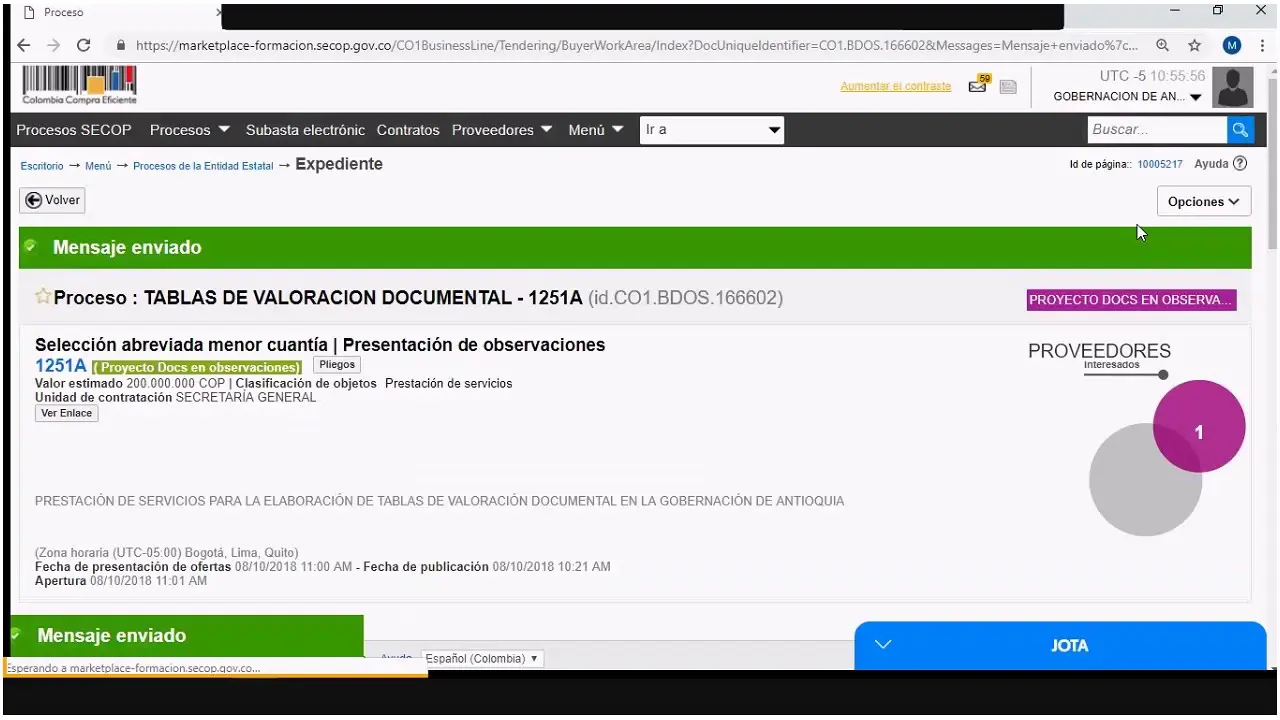Viewport: 1280px width, 720px height.
Task: Open the Menú dropdown
Action: tap(596, 130)
